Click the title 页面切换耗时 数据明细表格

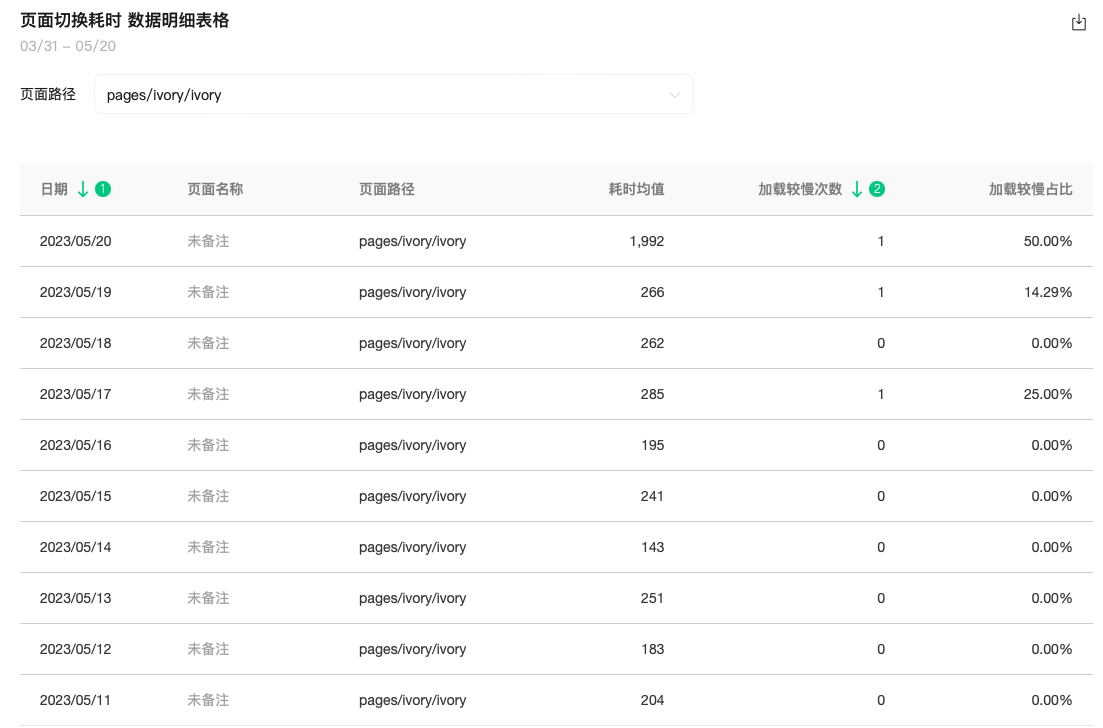point(125,20)
